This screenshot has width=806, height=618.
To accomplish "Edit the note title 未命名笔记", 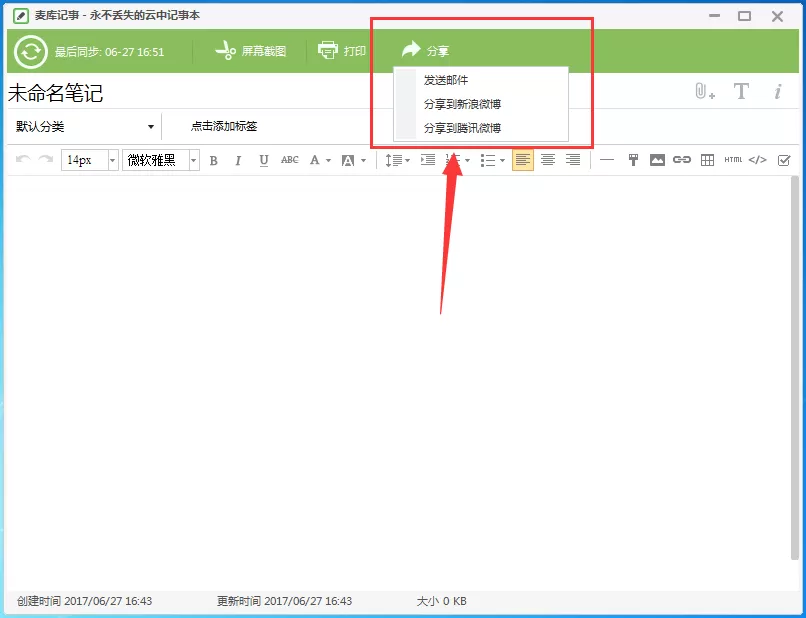I will click(56, 93).
